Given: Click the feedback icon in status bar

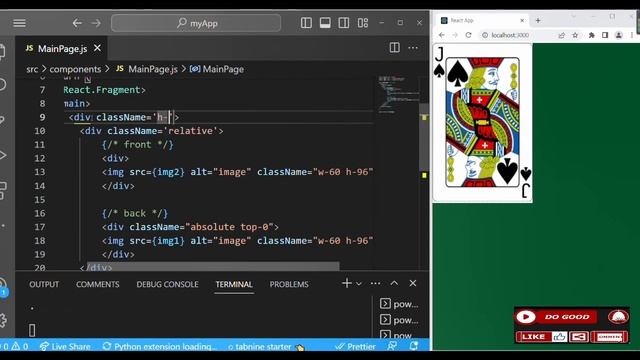Looking at the screenshot, I should tap(392, 346).
